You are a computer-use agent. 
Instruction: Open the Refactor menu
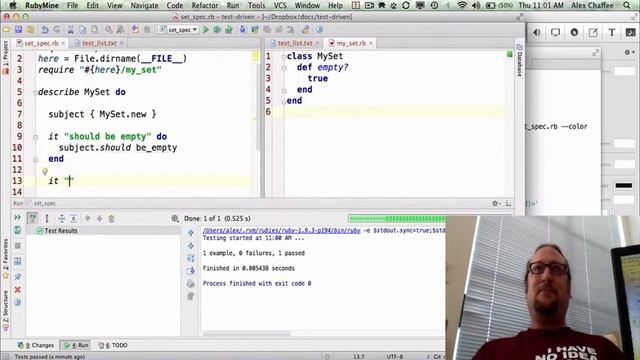(x=204, y=5)
